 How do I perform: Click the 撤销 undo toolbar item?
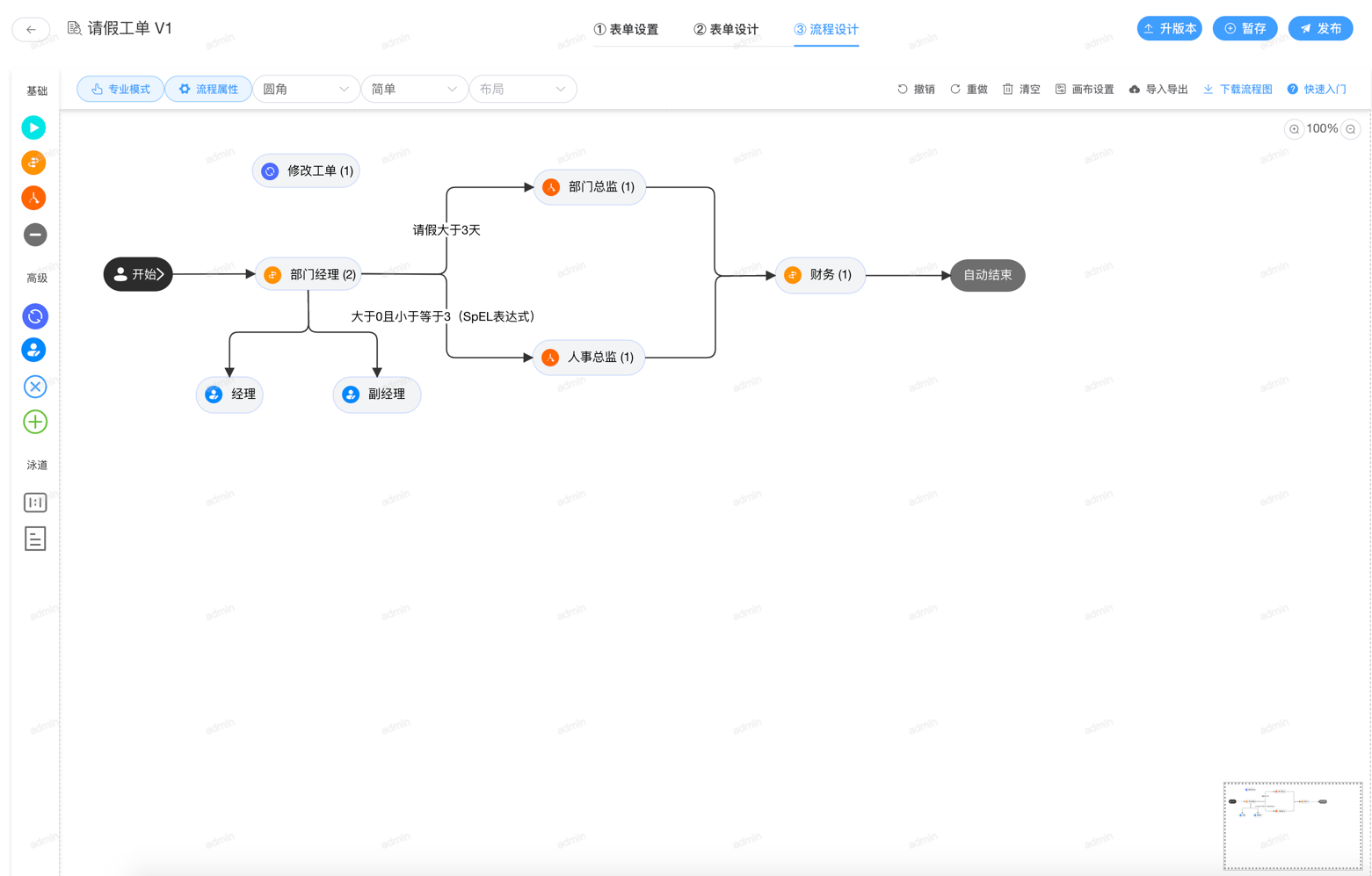(x=916, y=90)
